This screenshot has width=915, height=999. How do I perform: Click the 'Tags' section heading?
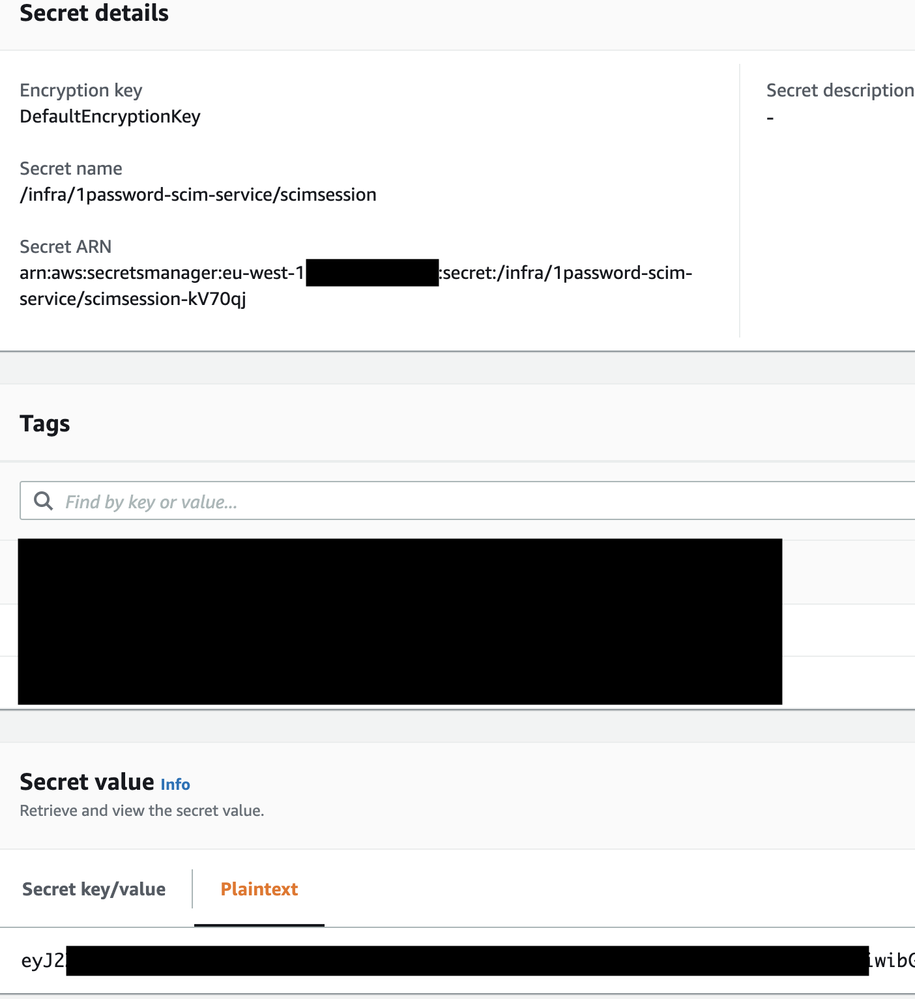45,423
